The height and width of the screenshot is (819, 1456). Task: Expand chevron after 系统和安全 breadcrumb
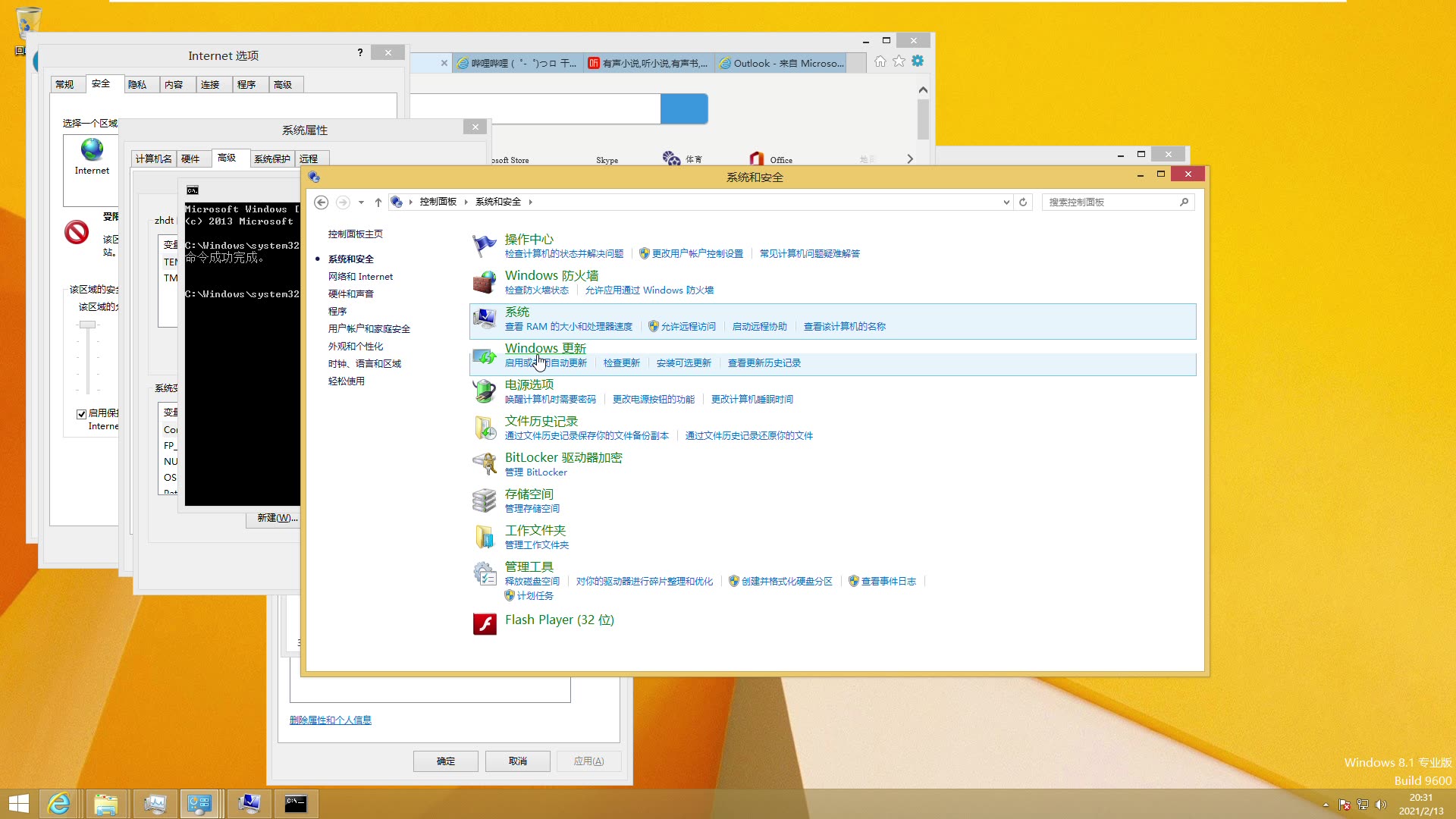click(x=531, y=202)
